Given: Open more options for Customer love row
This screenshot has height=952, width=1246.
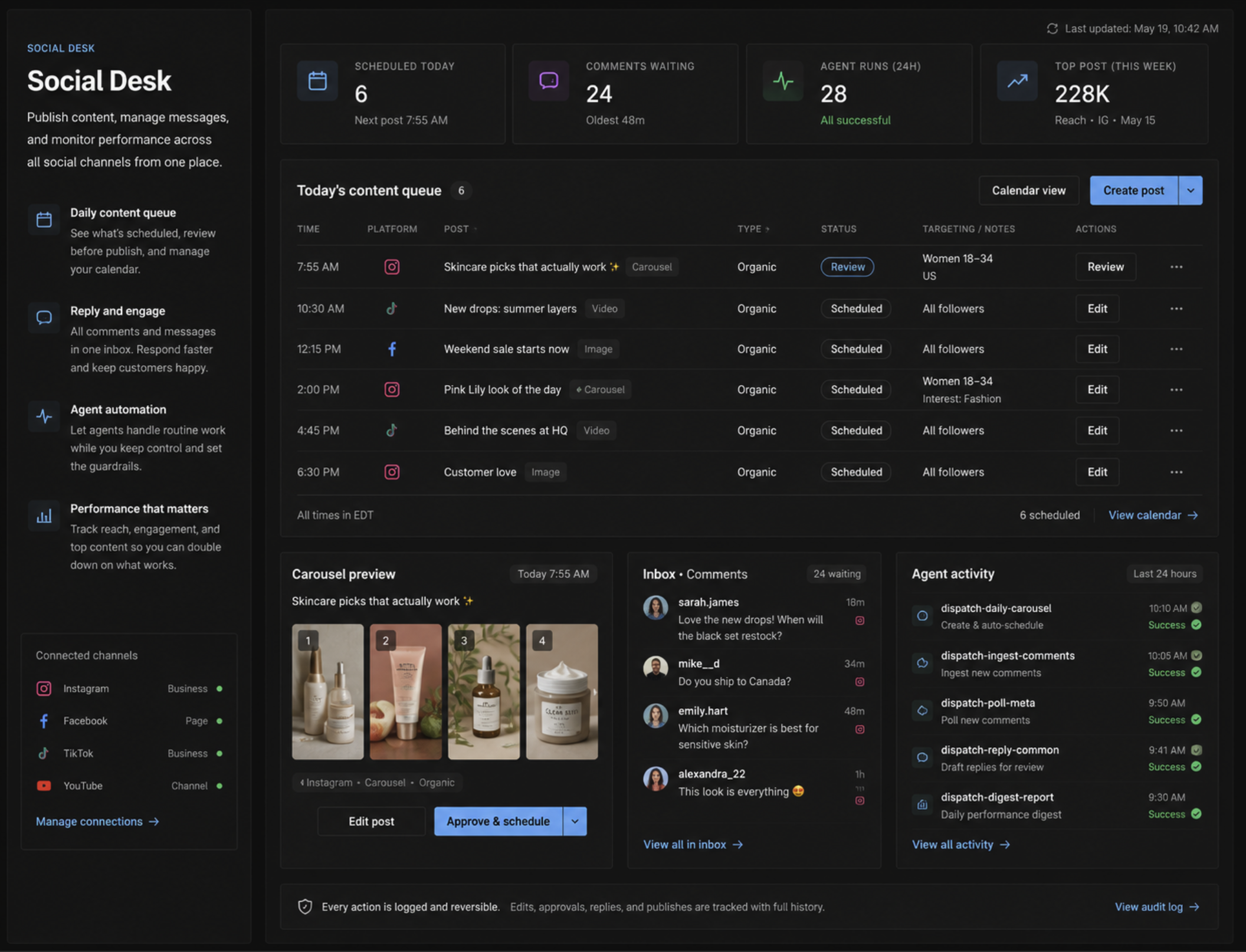Looking at the screenshot, I should pyautogui.click(x=1176, y=472).
